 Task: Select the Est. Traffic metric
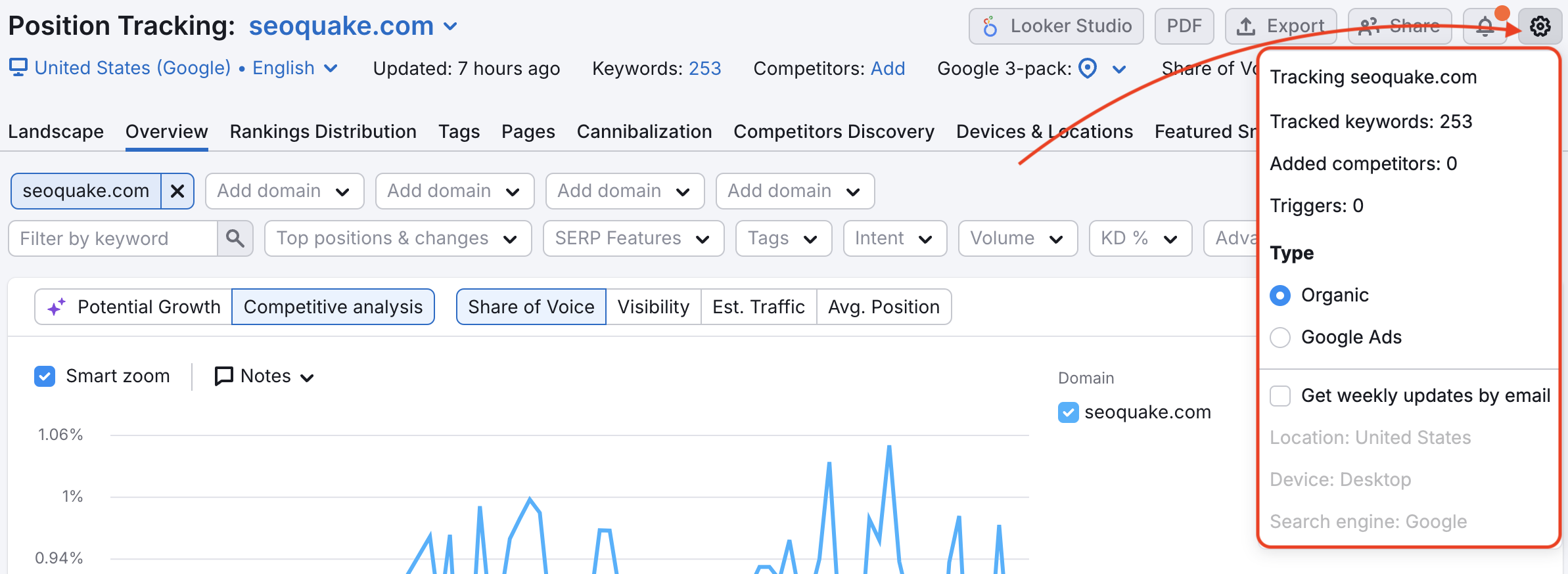(758, 307)
